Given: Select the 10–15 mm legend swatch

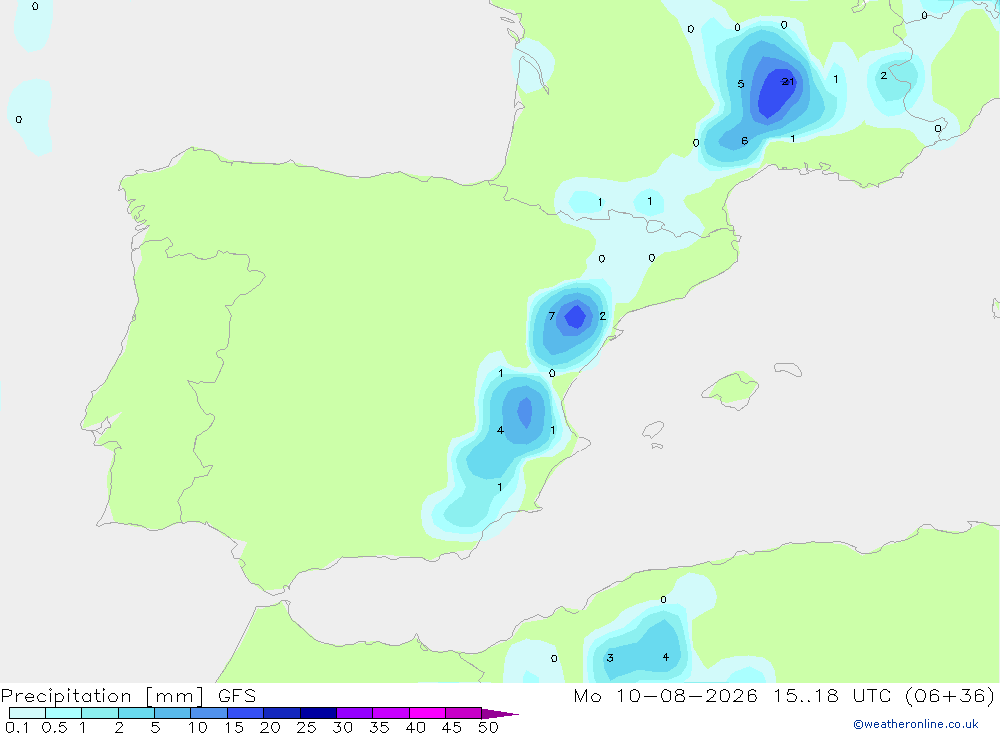Looking at the screenshot, I should [209, 713].
